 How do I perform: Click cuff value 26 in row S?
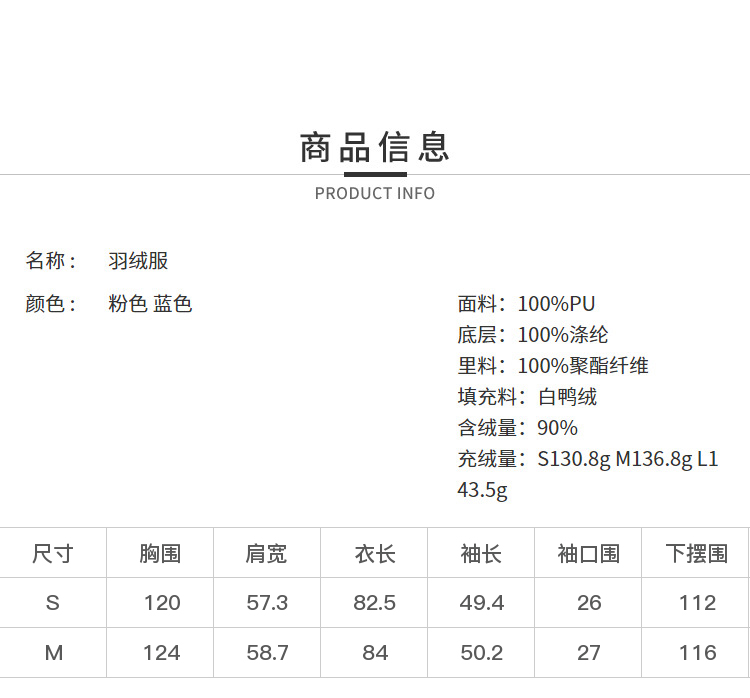point(589,603)
